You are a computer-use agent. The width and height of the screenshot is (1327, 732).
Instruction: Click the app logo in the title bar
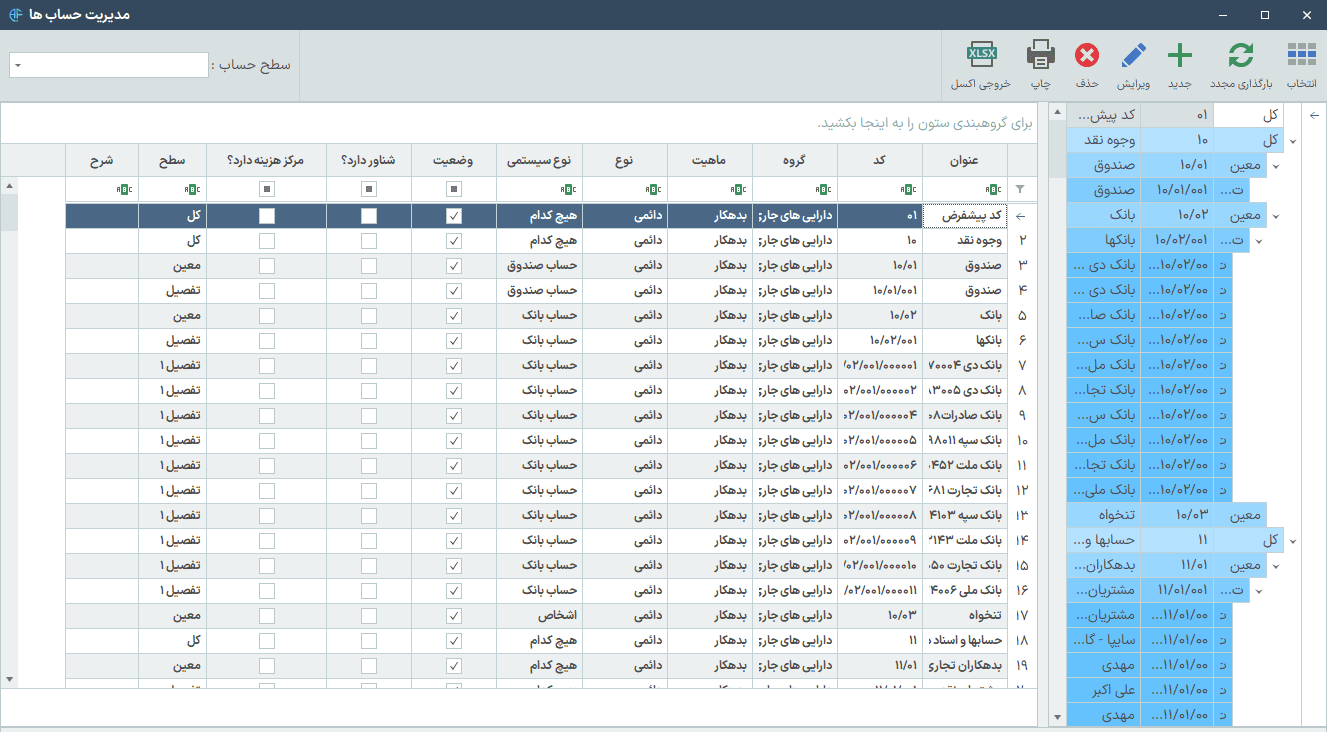click(x=16, y=15)
